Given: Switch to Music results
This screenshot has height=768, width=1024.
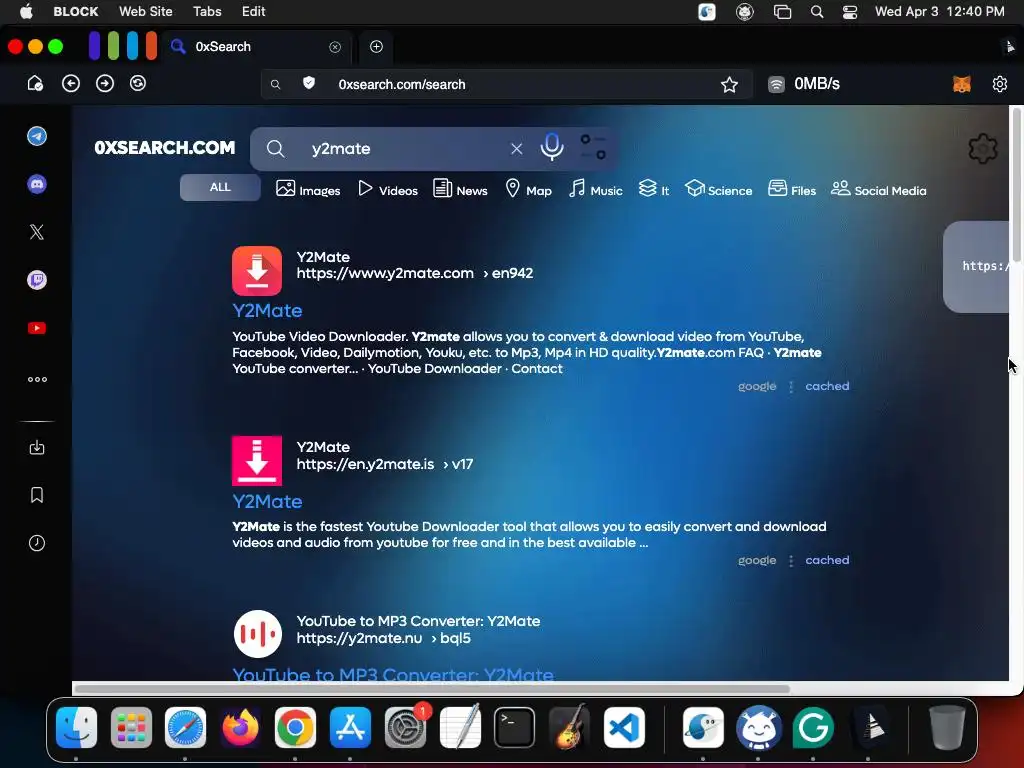Looking at the screenshot, I should click(x=596, y=189).
